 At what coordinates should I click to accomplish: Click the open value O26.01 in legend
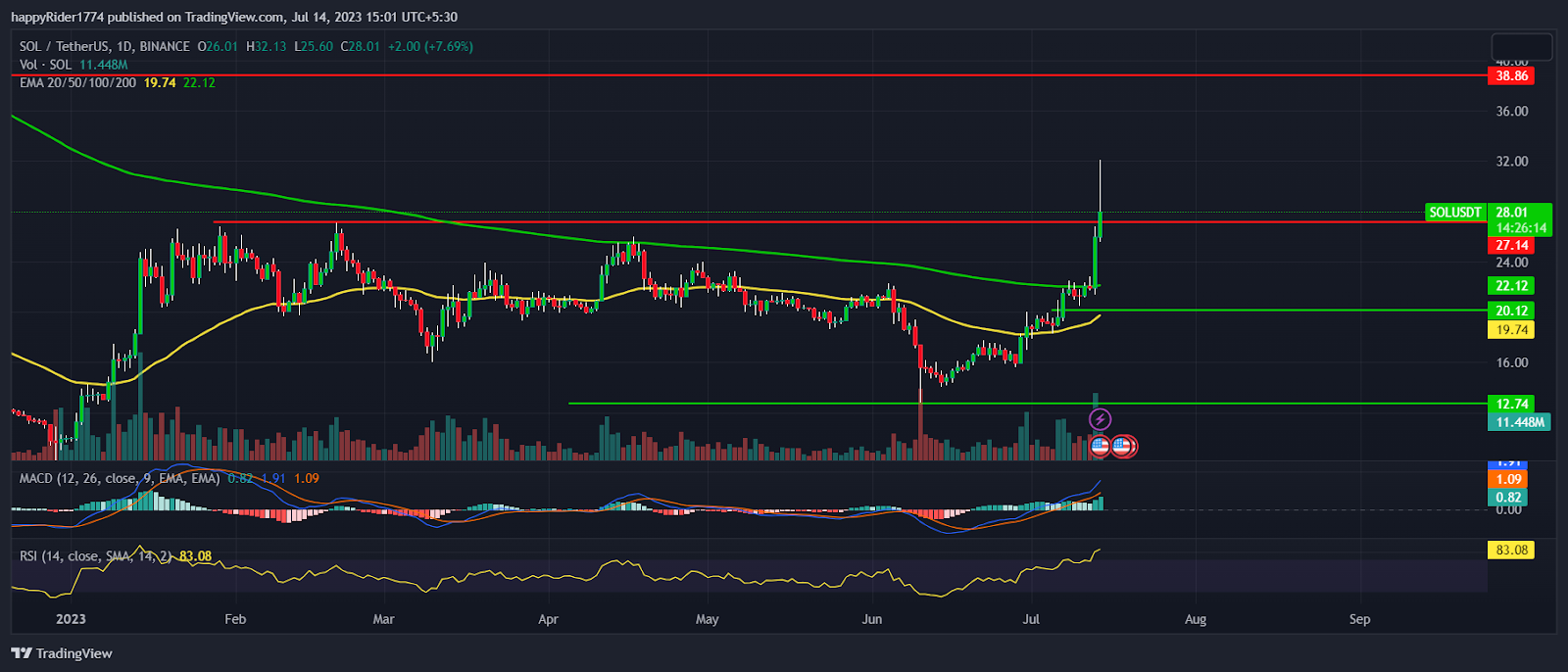point(218,46)
